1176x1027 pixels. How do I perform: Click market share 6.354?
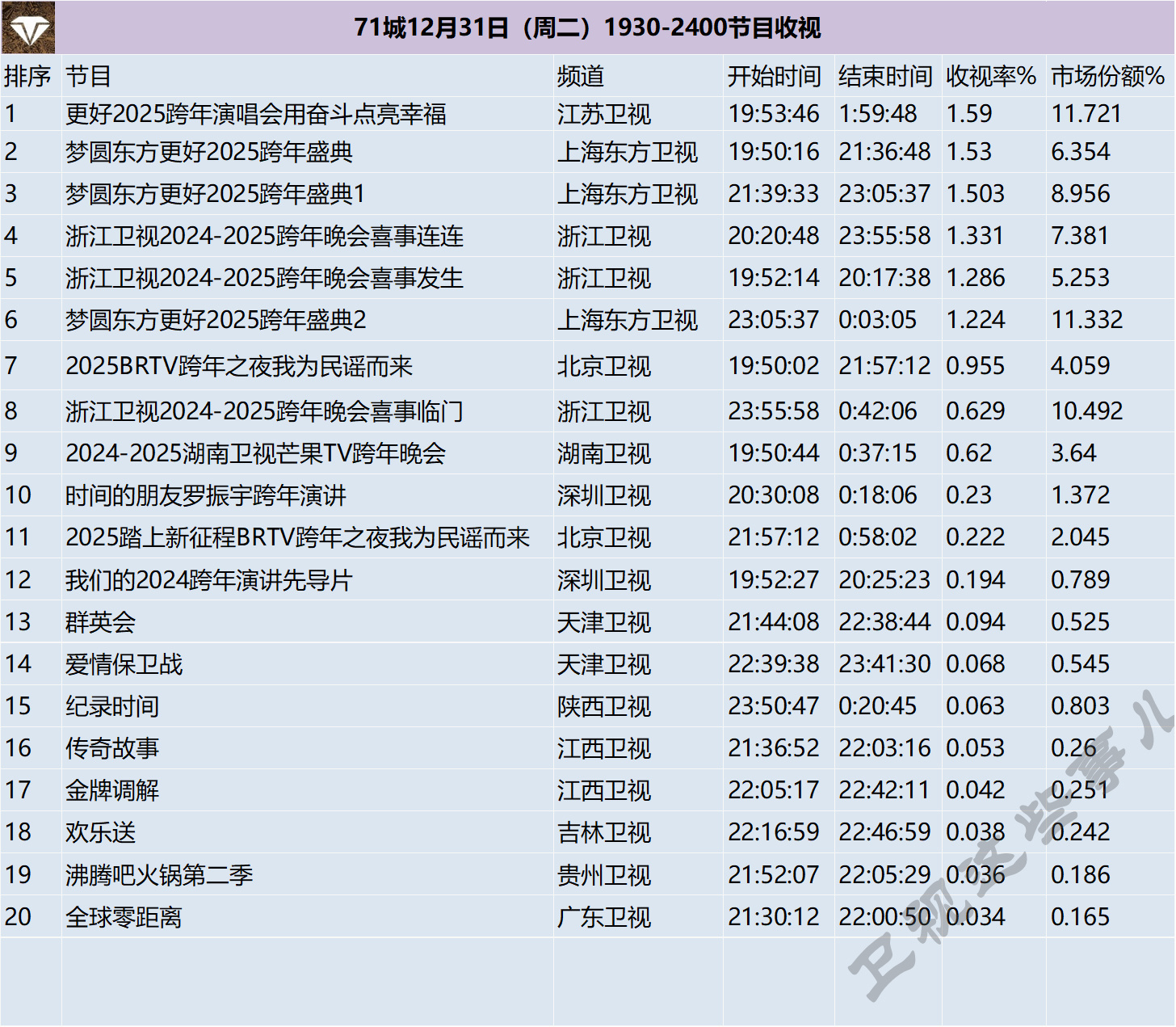coord(1081,152)
